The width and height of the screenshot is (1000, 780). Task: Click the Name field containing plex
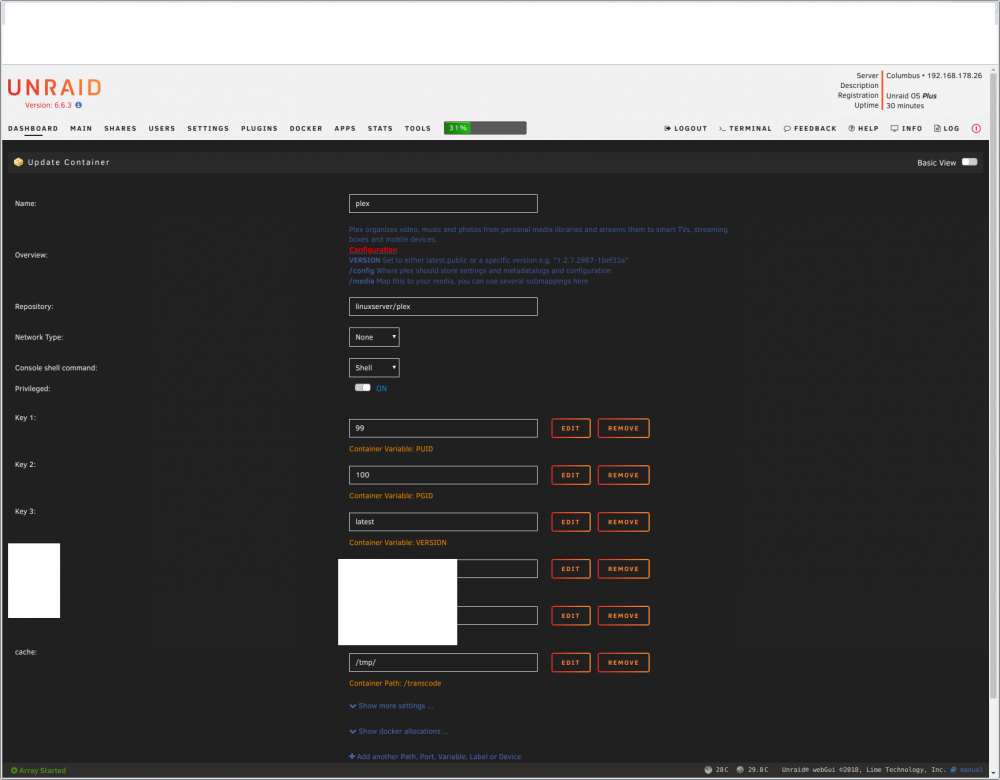point(443,203)
